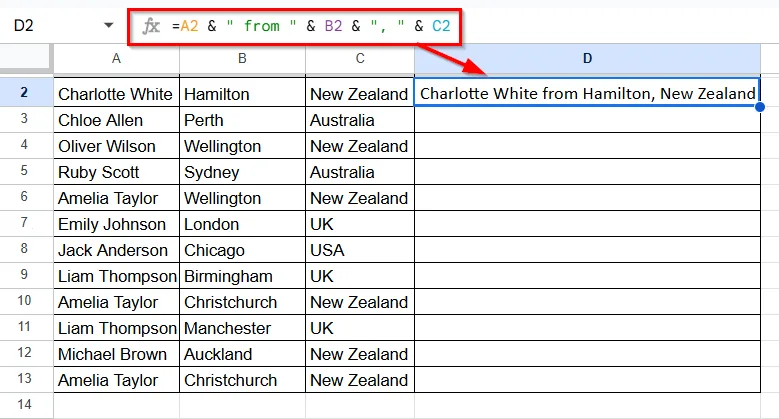Image resolution: width=779 pixels, height=419 pixels.
Task: Click New Zealand cell in row 12
Action: point(360,354)
